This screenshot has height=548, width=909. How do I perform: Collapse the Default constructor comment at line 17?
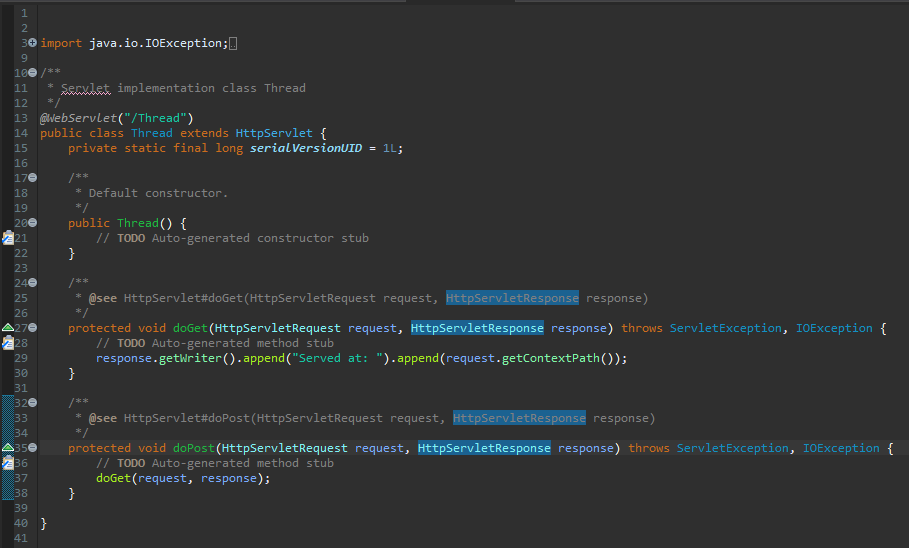(x=32, y=177)
